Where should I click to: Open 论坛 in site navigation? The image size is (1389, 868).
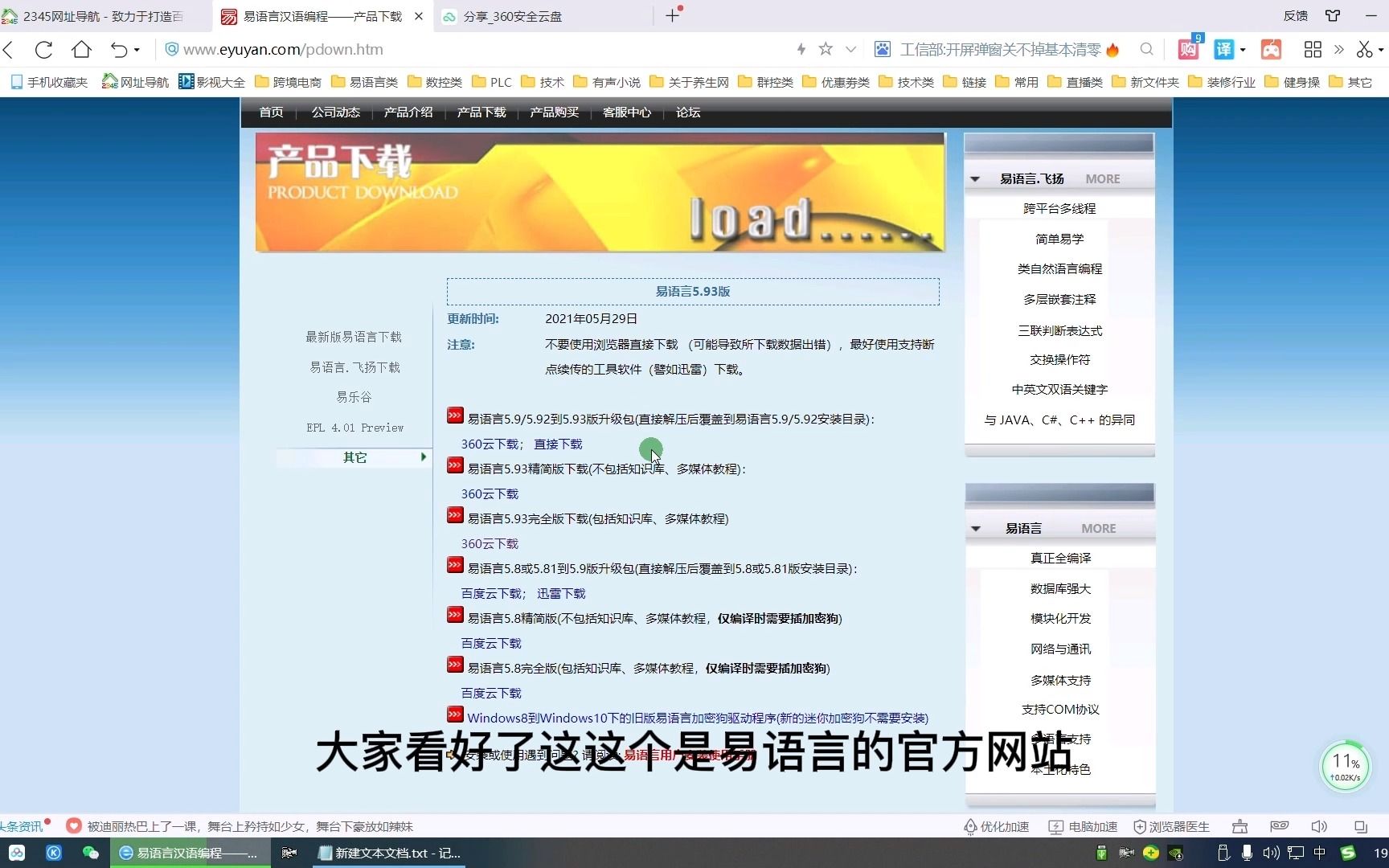point(688,112)
